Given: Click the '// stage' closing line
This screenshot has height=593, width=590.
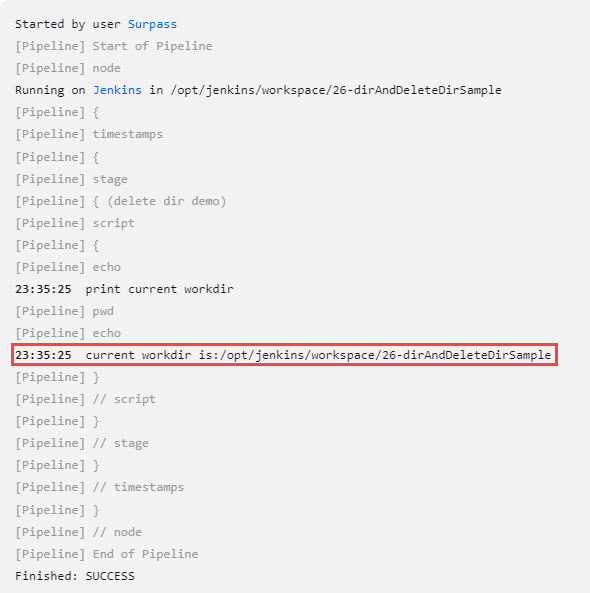Looking at the screenshot, I should (x=82, y=443).
